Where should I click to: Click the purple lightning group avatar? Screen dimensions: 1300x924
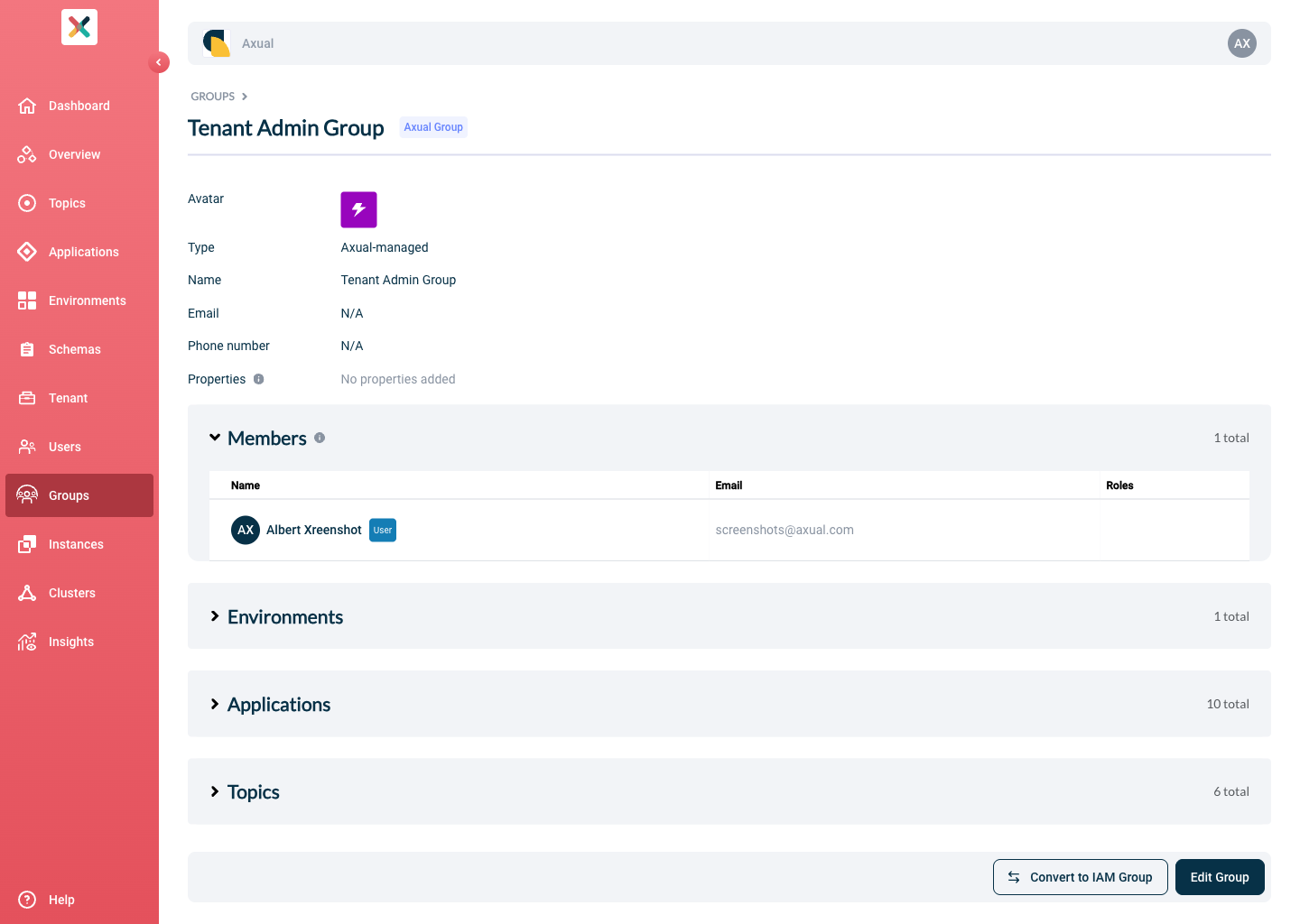(358, 209)
